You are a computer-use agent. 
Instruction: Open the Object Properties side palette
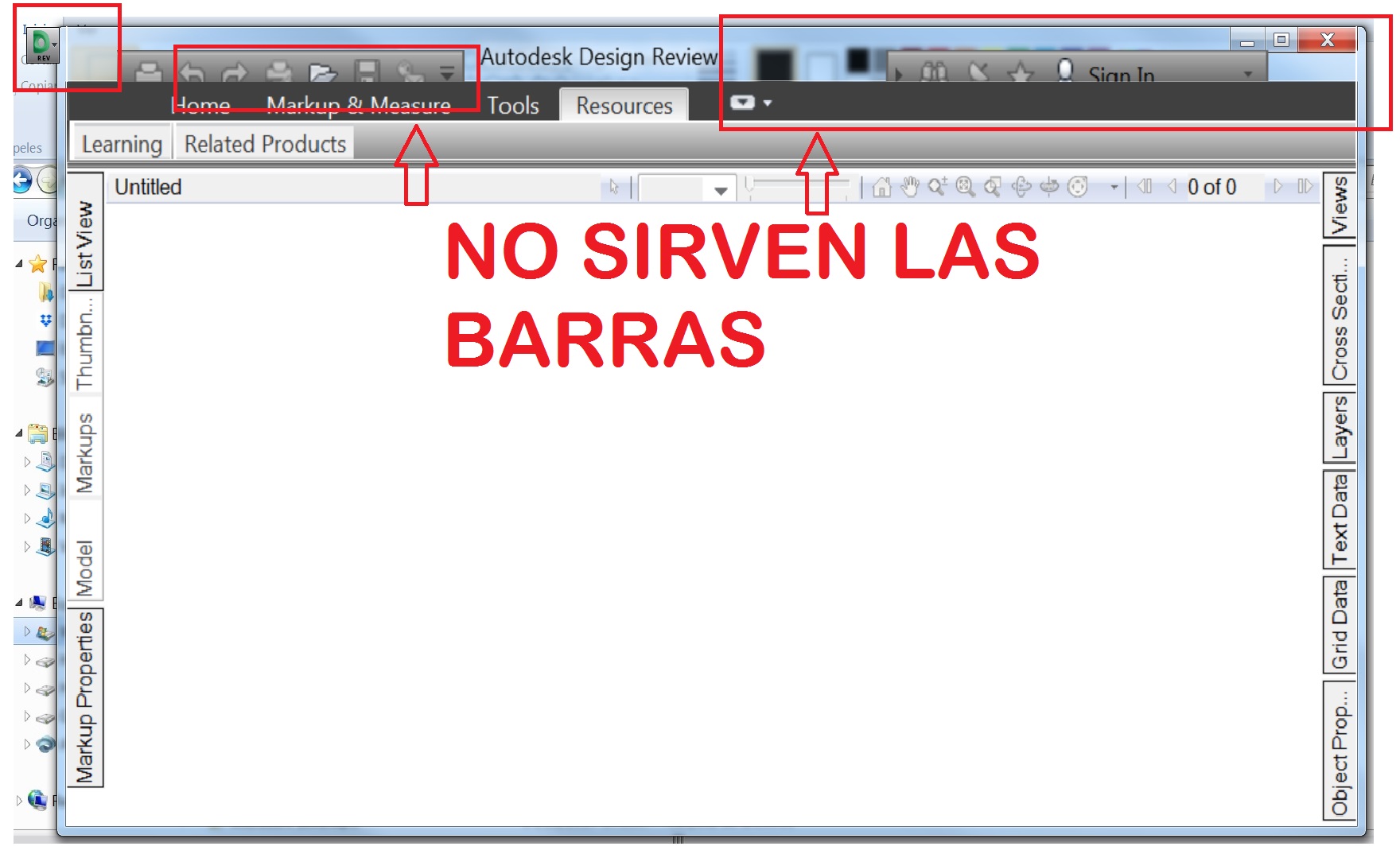(1340, 750)
